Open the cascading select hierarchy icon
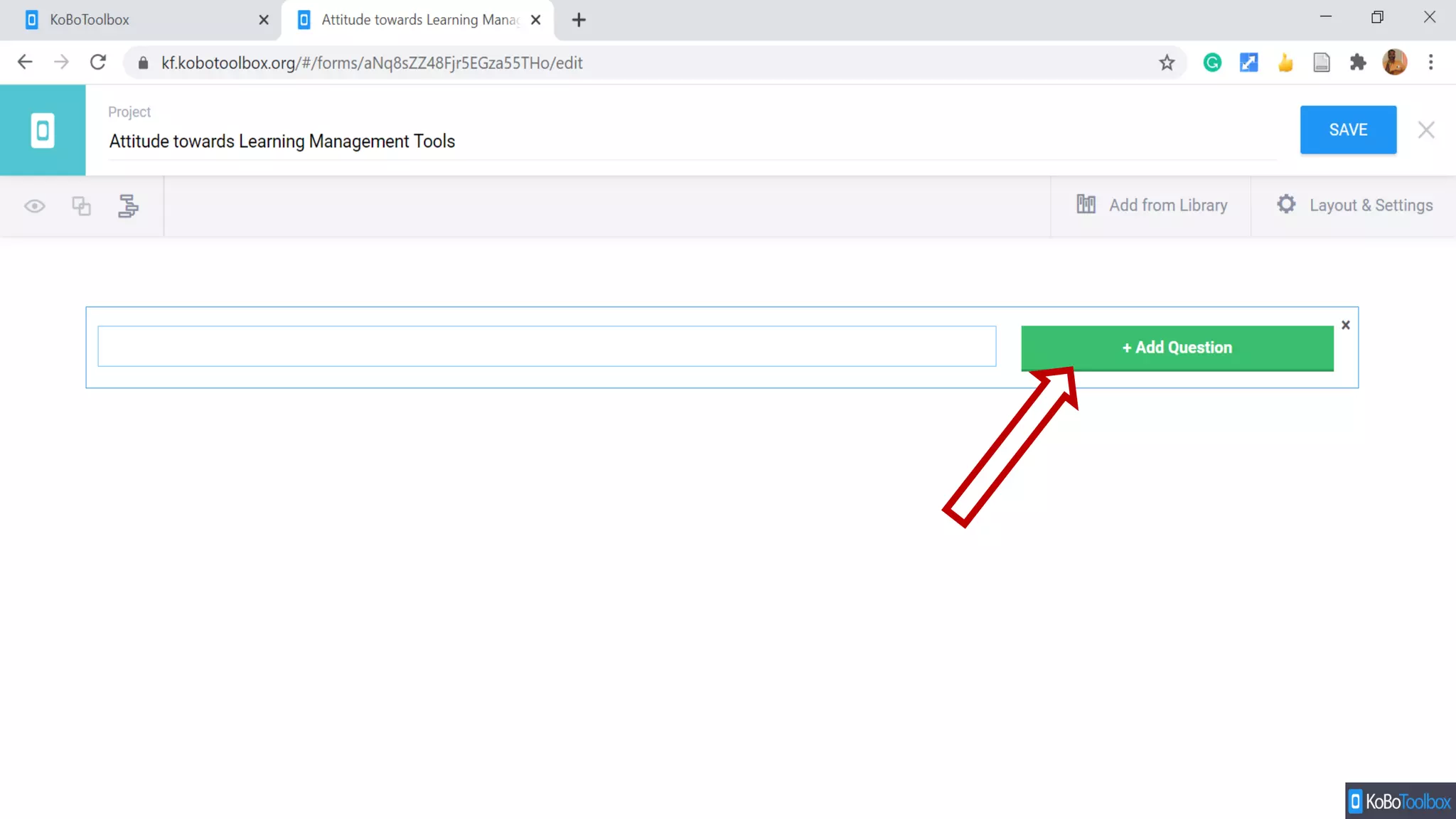Viewport: 1456px width, 819px height. [x=128, y=206]
